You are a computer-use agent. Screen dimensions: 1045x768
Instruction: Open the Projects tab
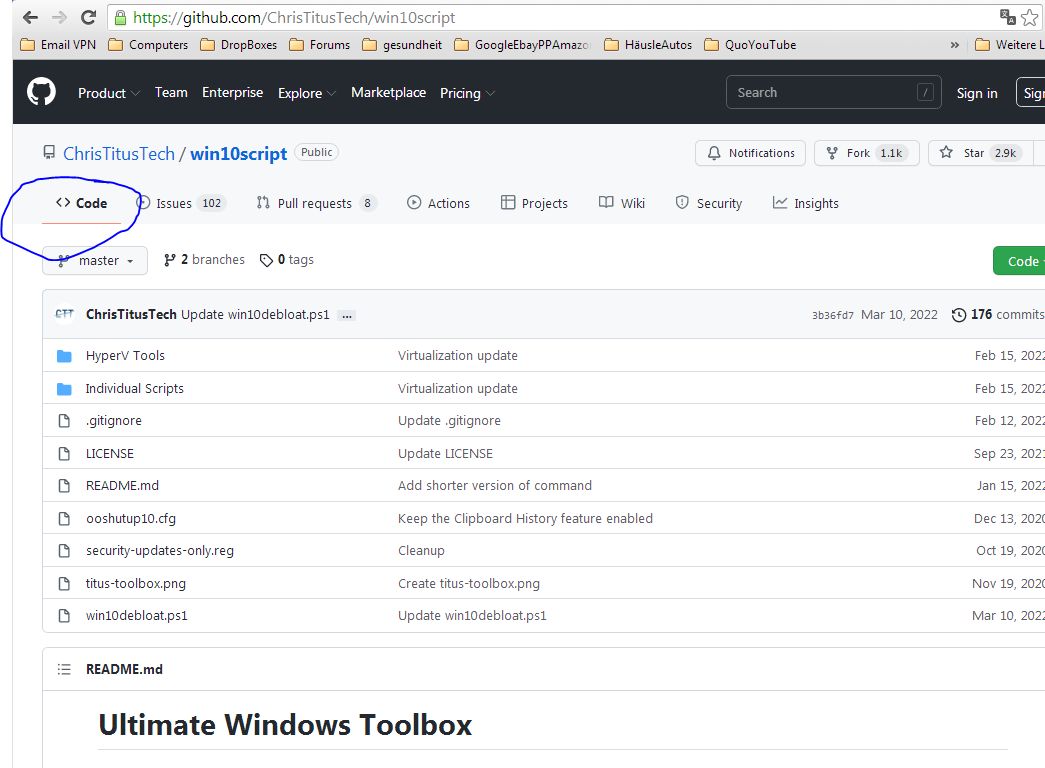[534, 203]
